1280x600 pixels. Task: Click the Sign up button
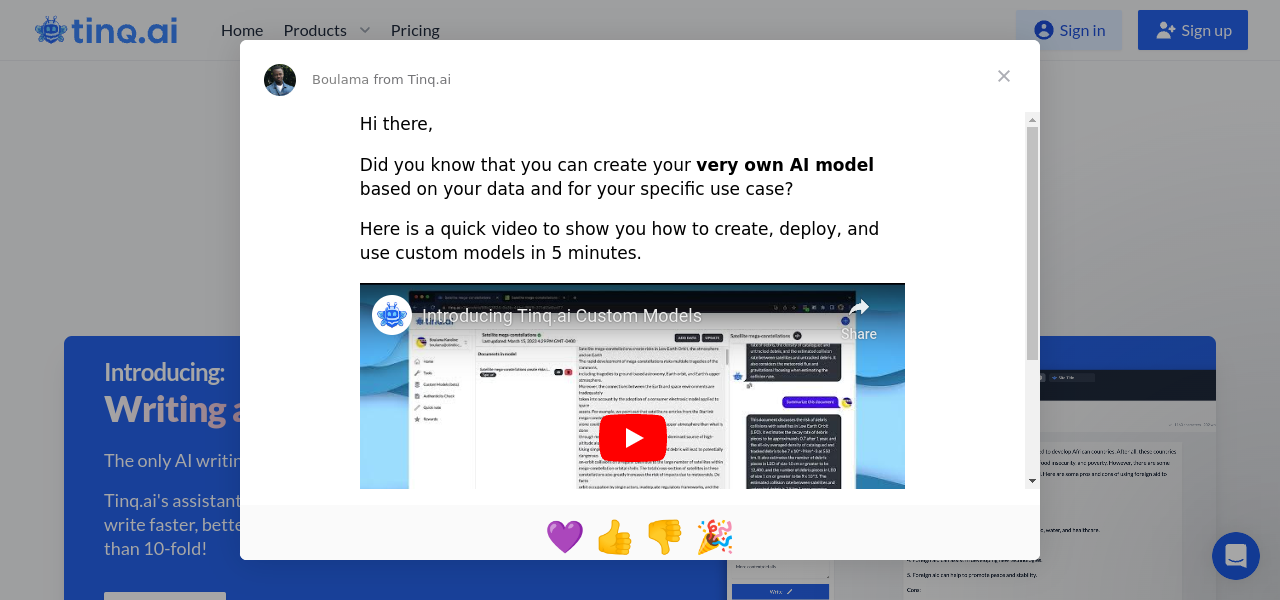click(x=1193, y=30)
